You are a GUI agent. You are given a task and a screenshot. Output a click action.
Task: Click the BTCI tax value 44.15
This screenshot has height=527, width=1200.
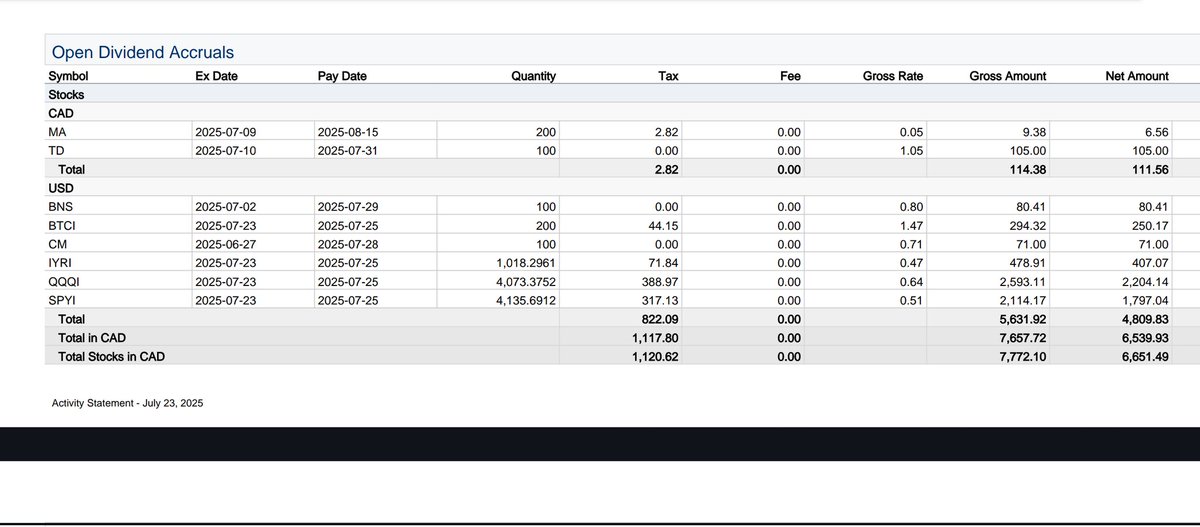(x=664, y=226)
